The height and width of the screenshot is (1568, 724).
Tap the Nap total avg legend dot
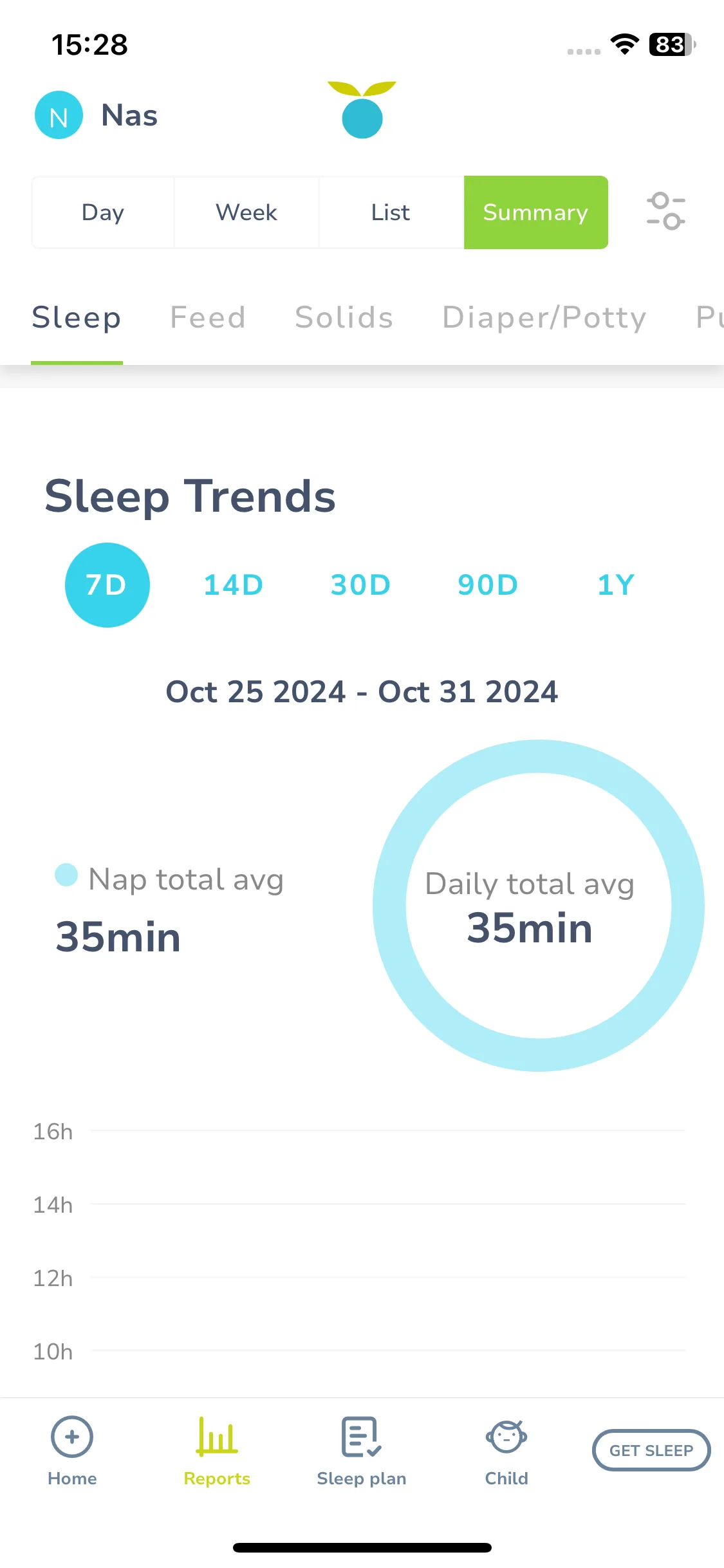point(66,875)
